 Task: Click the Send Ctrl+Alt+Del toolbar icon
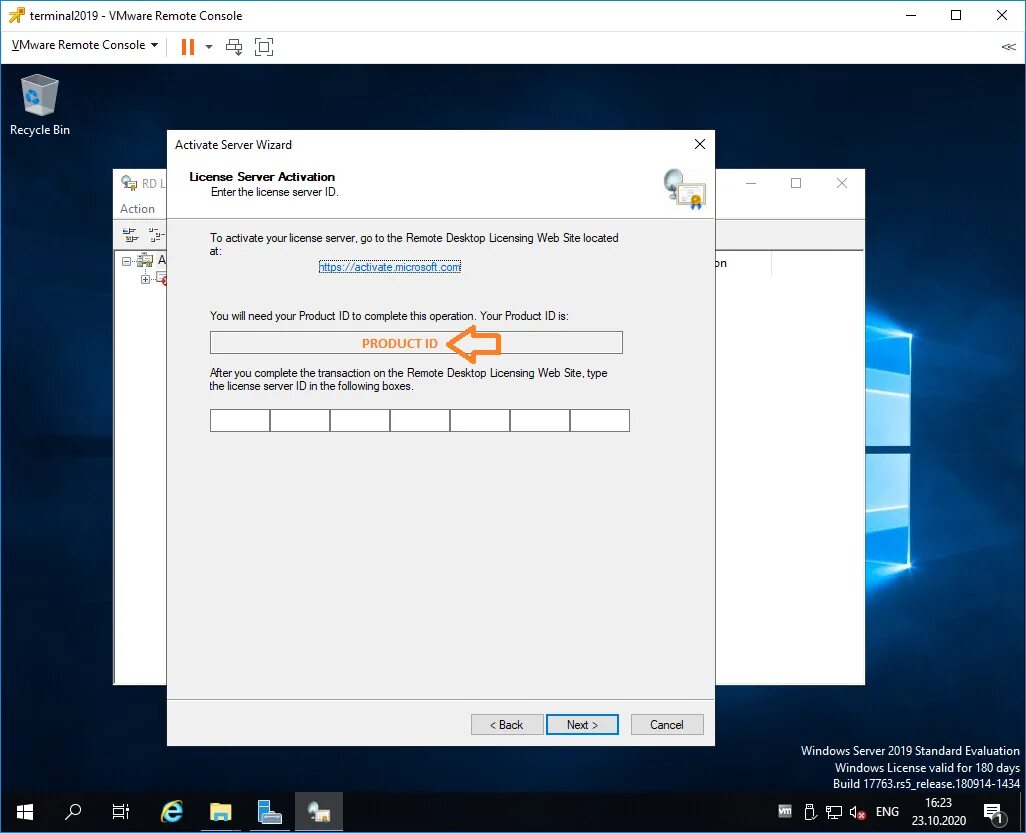(x=234, y=46)
